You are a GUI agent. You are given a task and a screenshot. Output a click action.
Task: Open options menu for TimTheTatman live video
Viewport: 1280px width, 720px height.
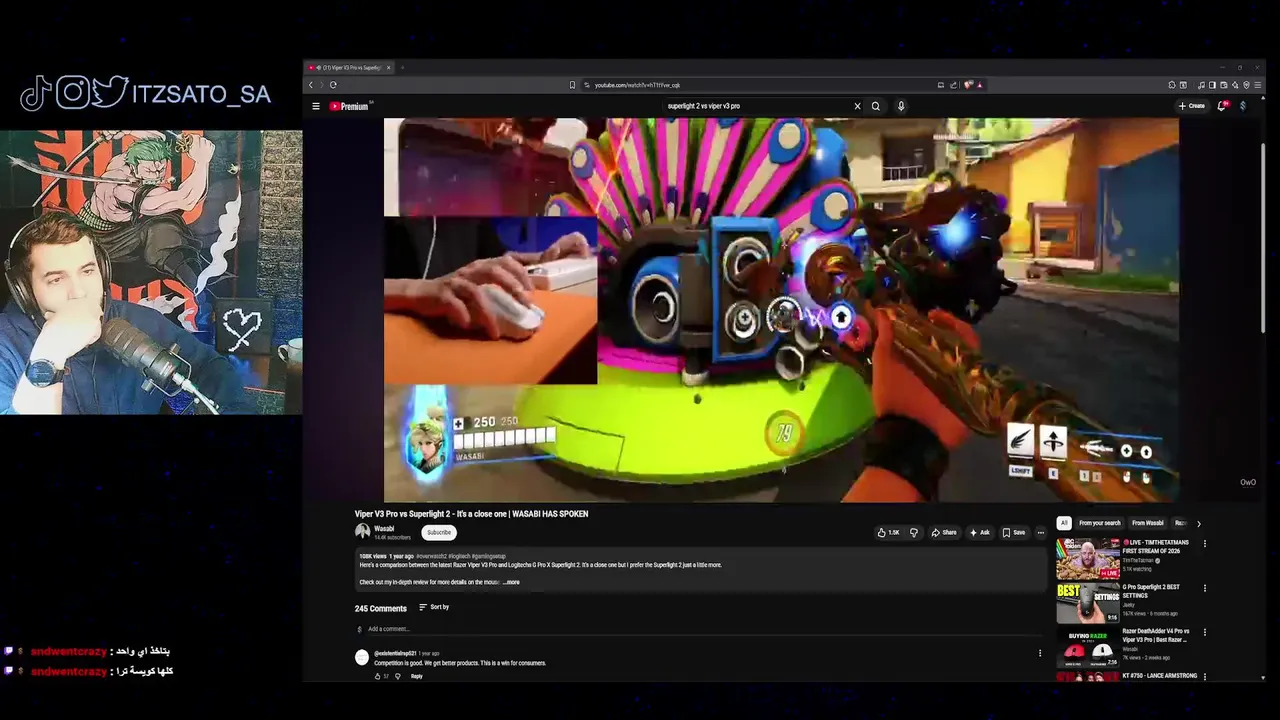1205,544
